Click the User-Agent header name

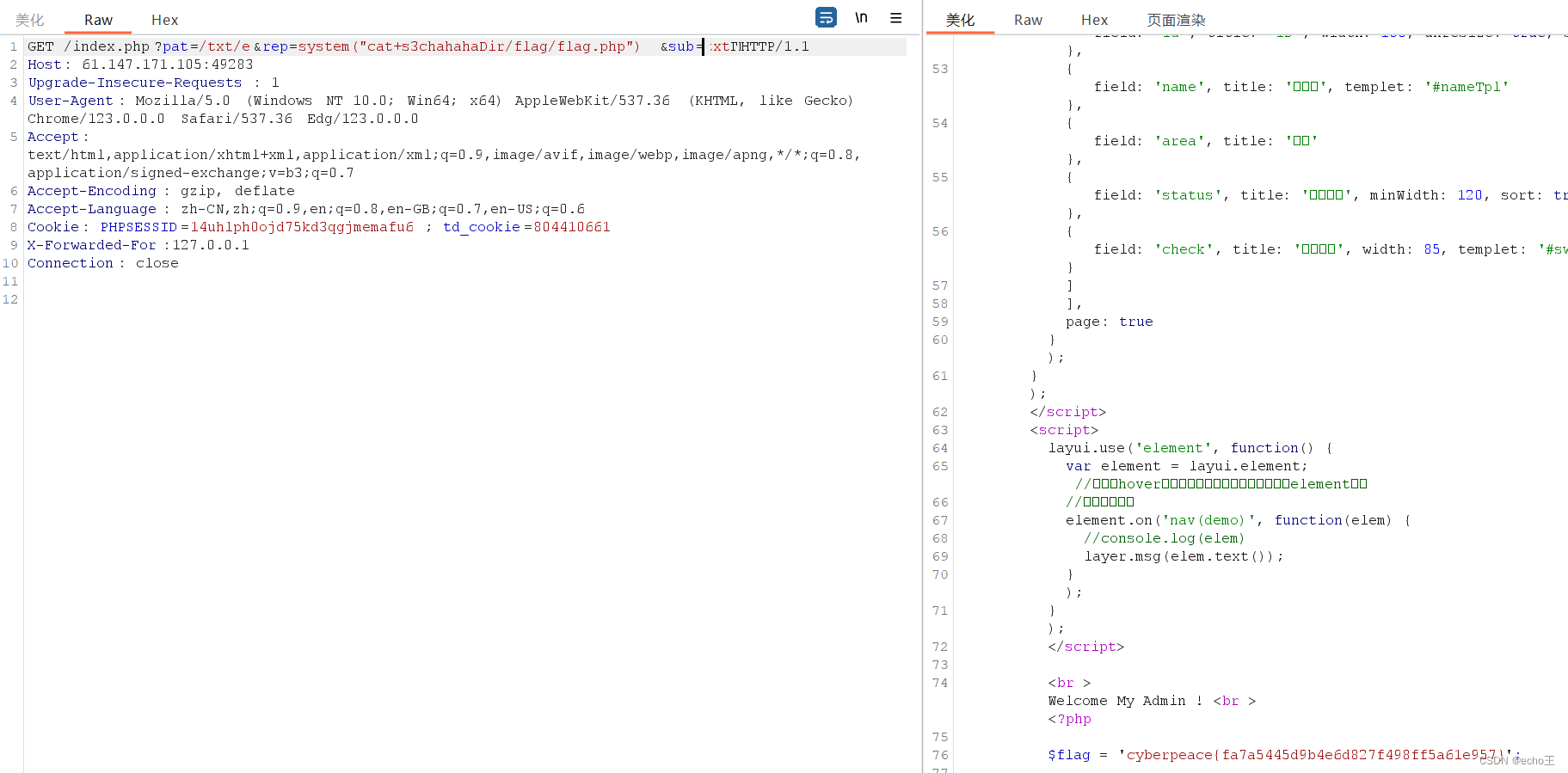click(71, 101)
